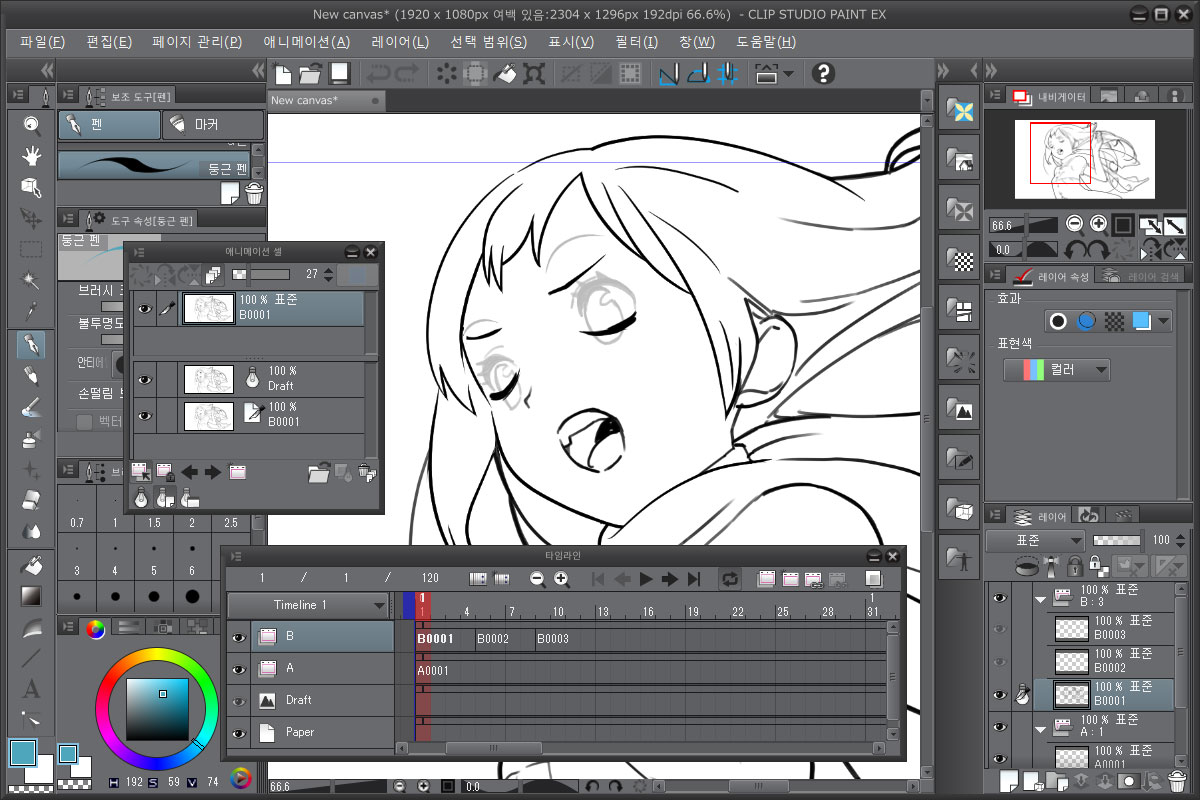Select the 마커 sub tool group
Screen dimensions: 1200x800
[x=213, y=125]
